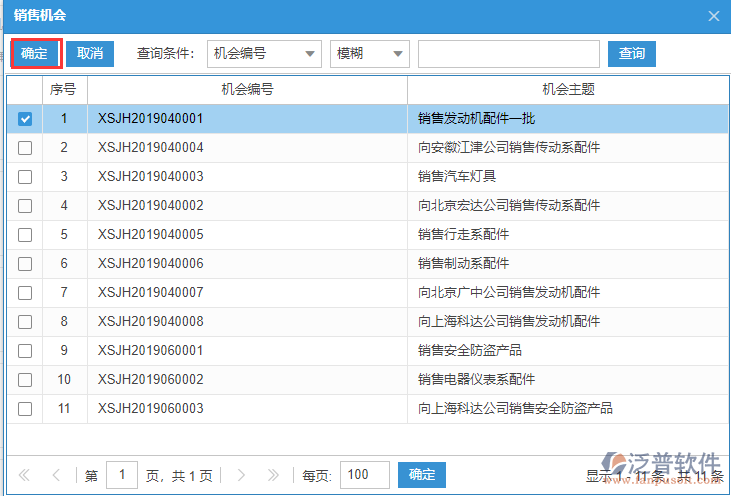Expand the 模糊 match type dropdown

pos(370,54)
